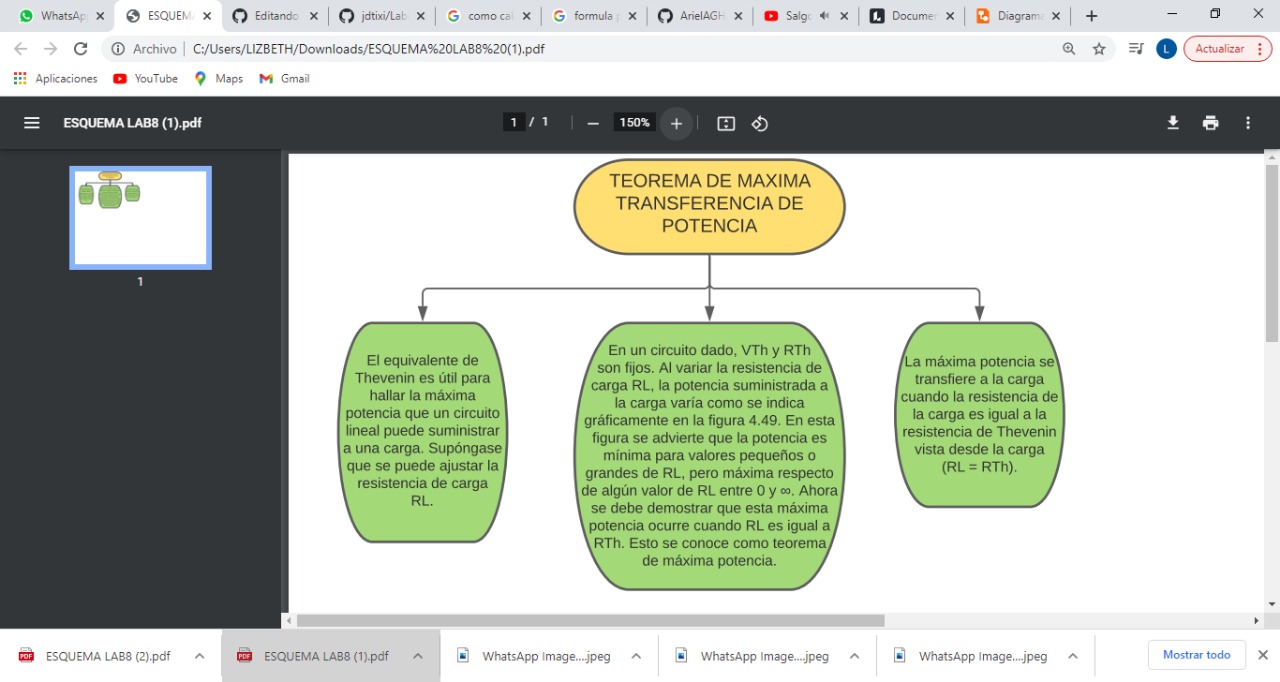Open the Gmail bookmark

[283, 78]
